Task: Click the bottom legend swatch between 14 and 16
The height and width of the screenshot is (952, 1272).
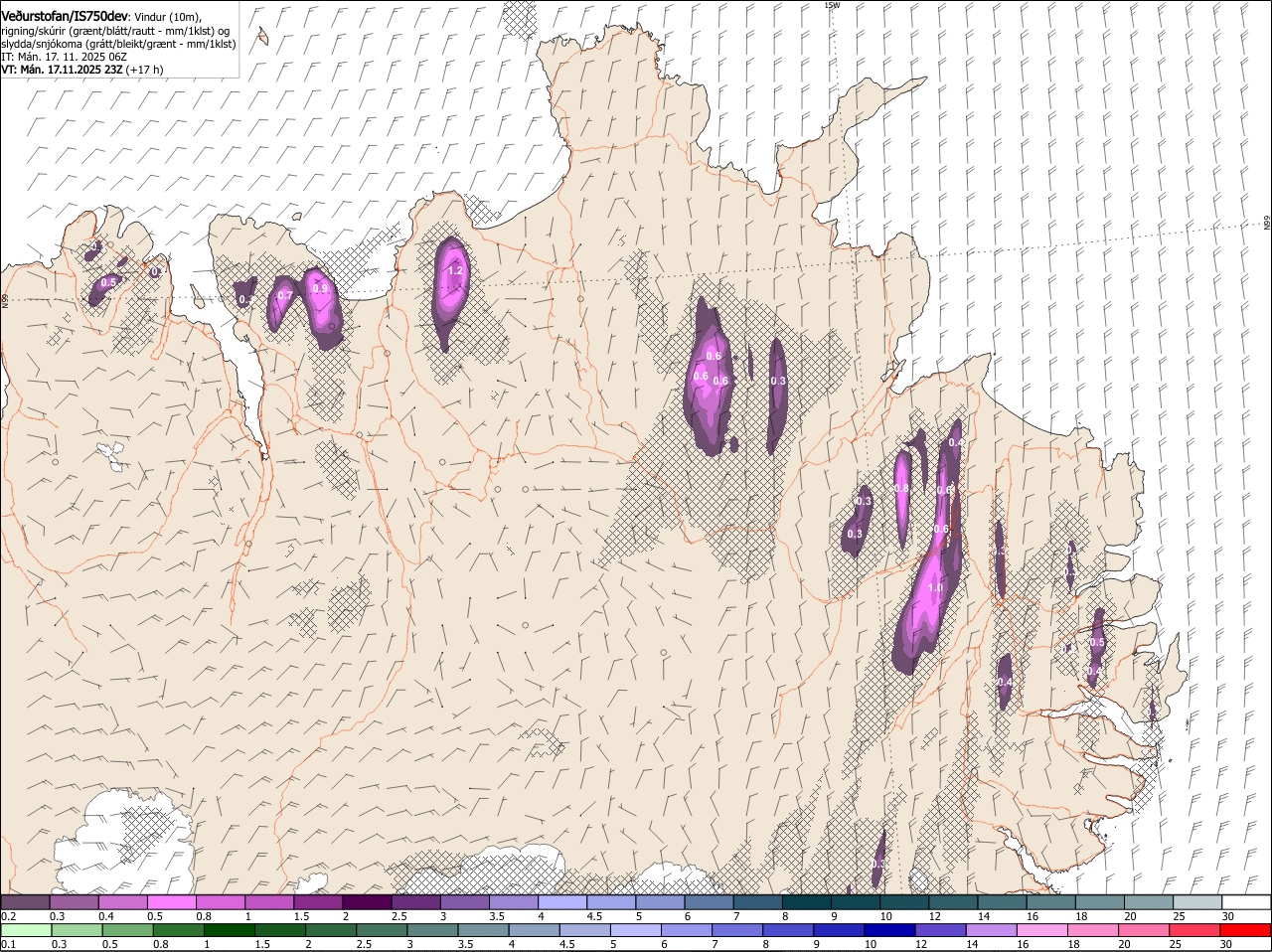Action: tap(991, 930)
